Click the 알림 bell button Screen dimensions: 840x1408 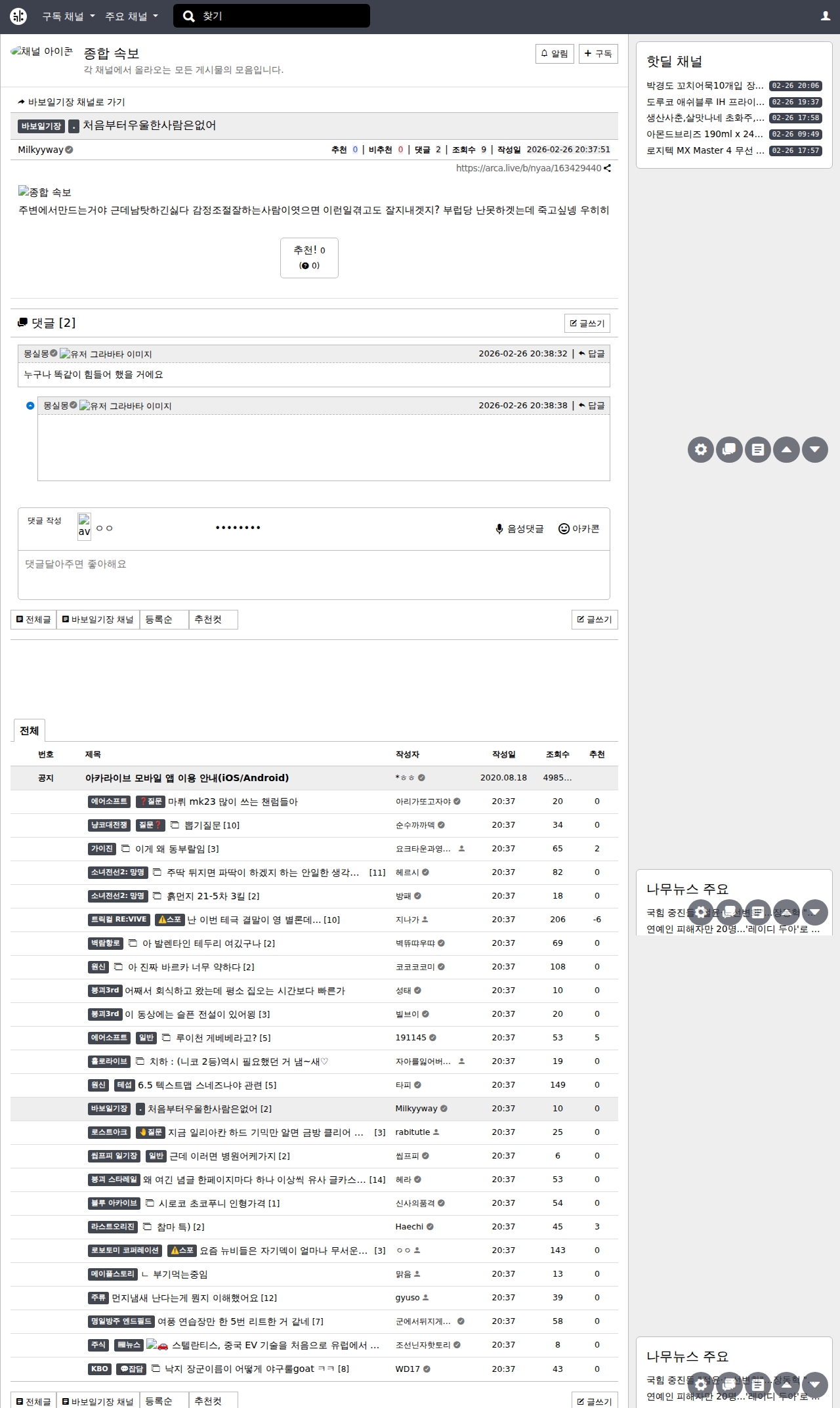click(x=555, y=54)
